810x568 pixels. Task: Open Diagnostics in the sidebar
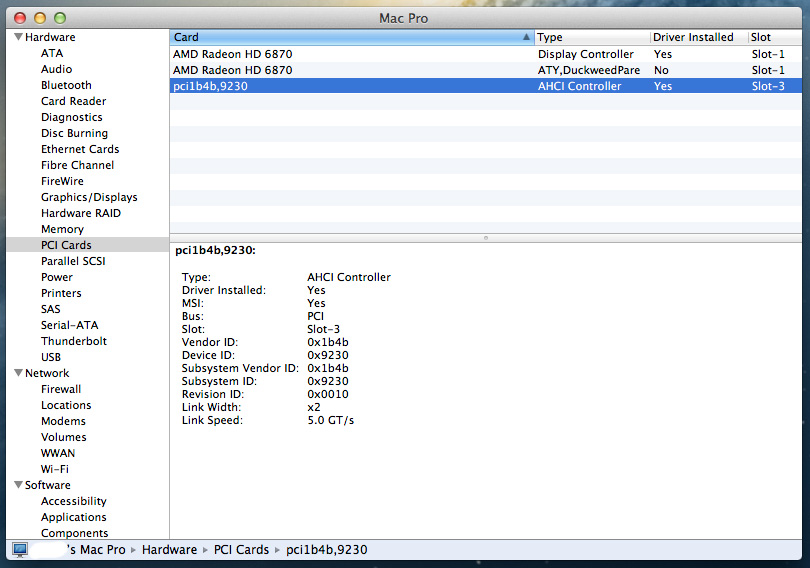pos(72,117)
